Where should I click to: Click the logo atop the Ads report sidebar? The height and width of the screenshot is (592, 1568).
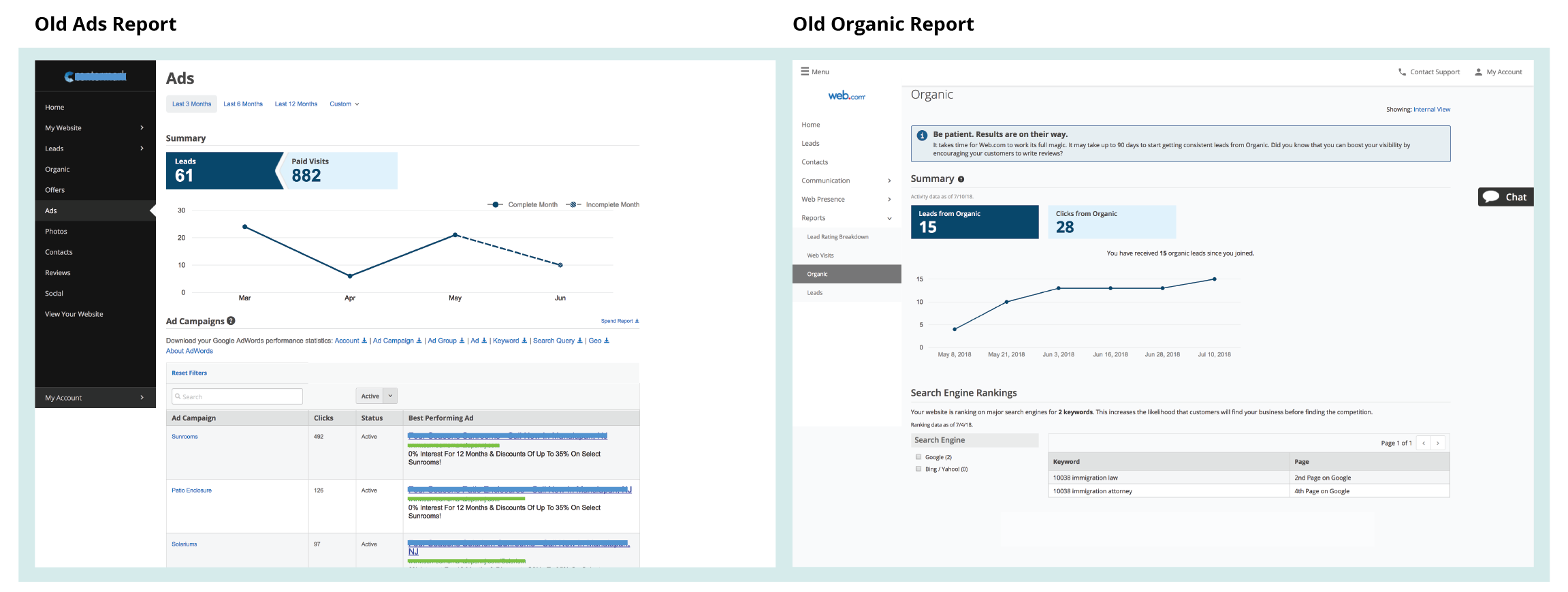point(95,76)
